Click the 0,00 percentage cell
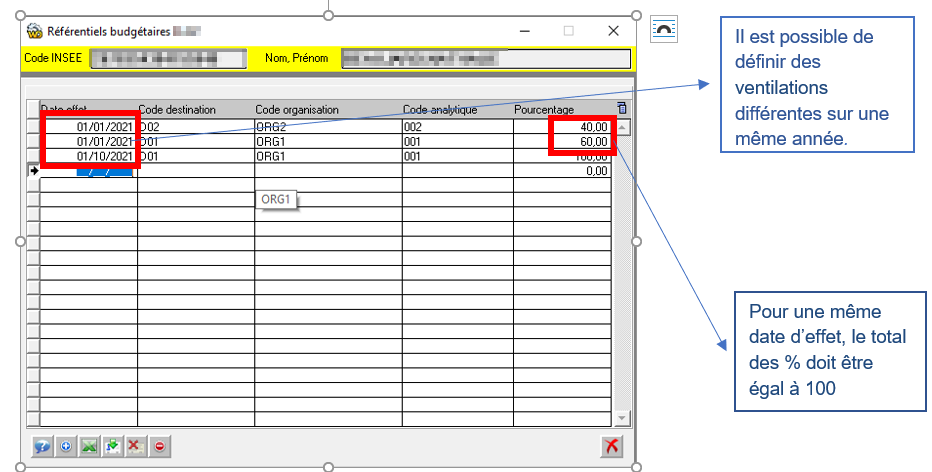This screenshot has width=932, height=472. pyautogui.click(x=562, y=171)
